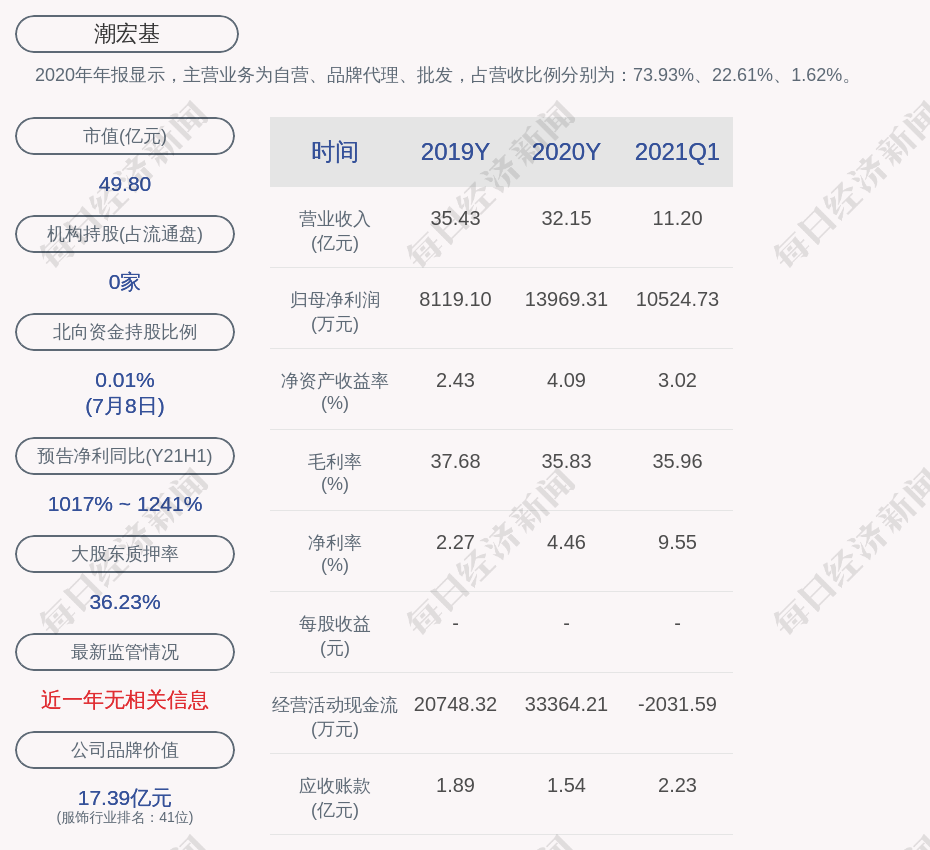
Task: Click the 净资产收益率(%) row label
Action: click(335, 392)
